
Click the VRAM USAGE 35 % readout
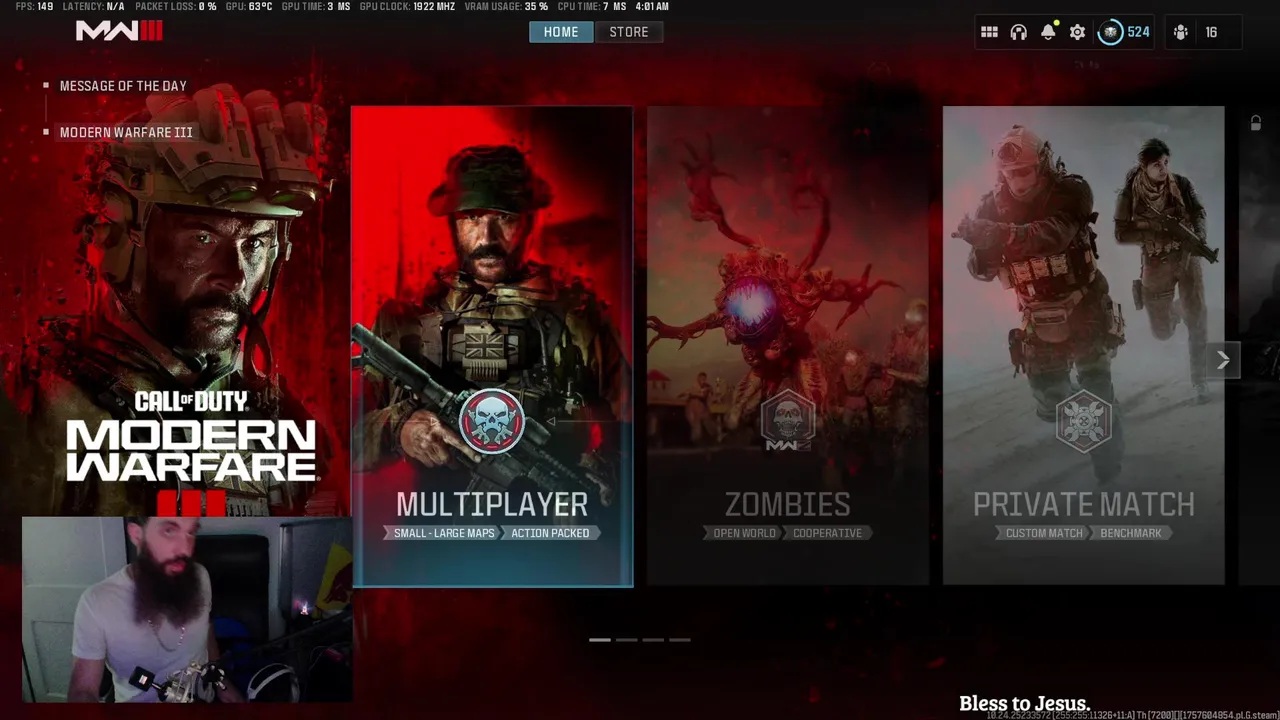pyautogui.click(x=506, y=6)
